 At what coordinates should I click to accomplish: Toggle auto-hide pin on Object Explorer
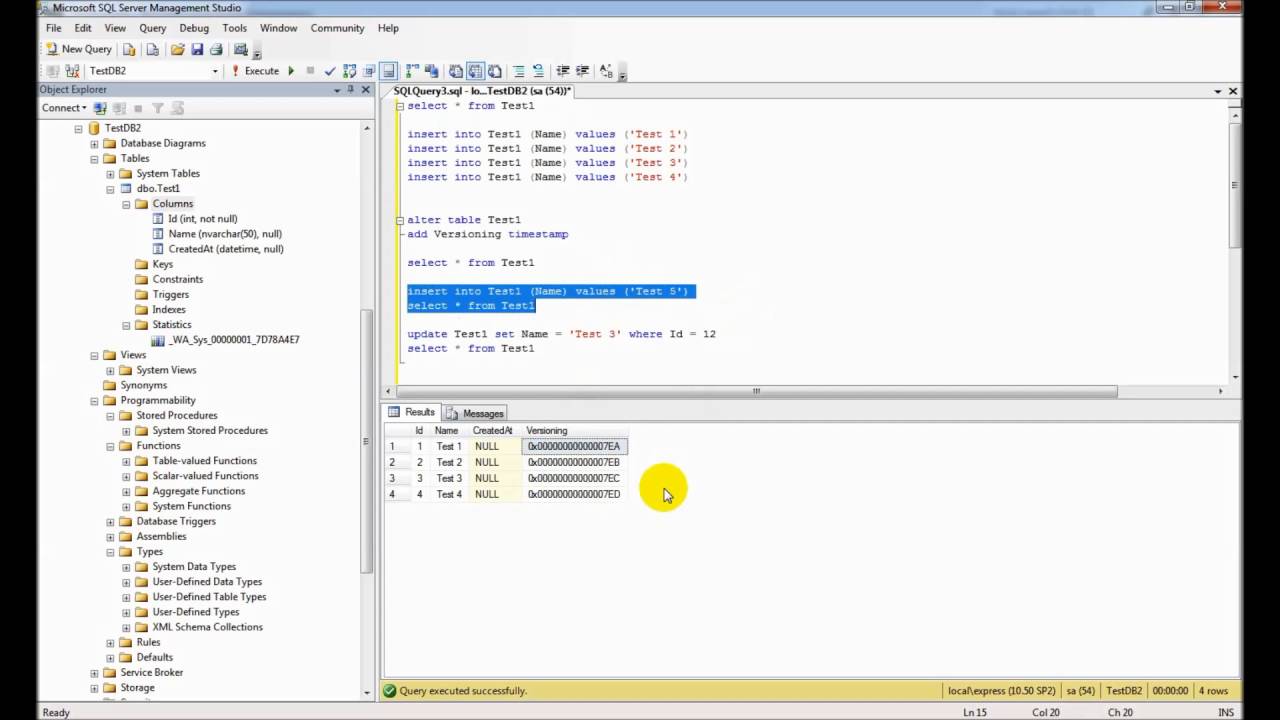(351, 90)
